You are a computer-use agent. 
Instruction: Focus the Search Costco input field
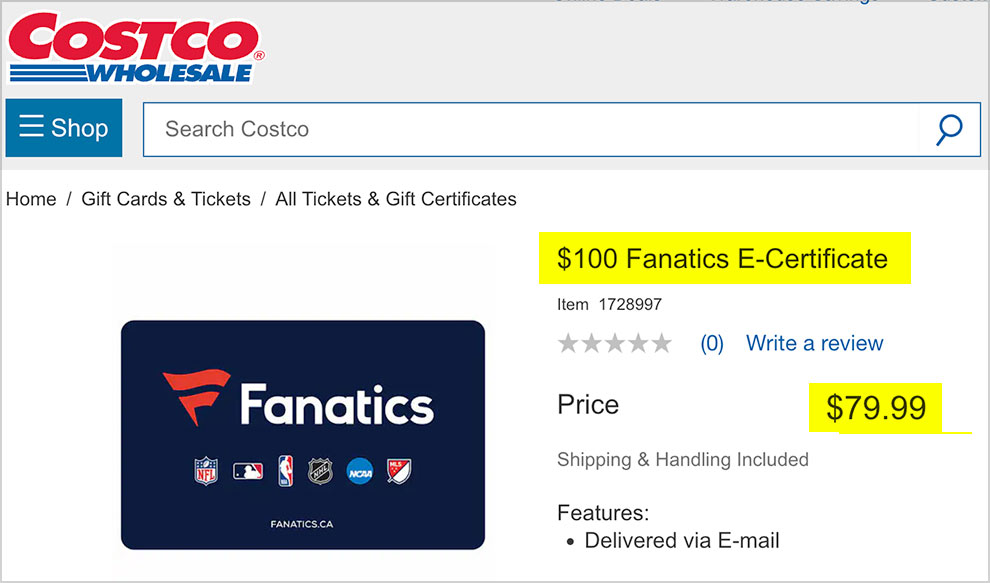tap(531, 129)
